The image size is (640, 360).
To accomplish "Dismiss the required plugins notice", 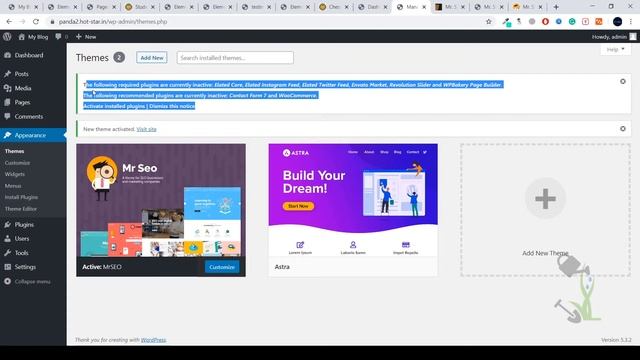I will [x=622, y=81].
